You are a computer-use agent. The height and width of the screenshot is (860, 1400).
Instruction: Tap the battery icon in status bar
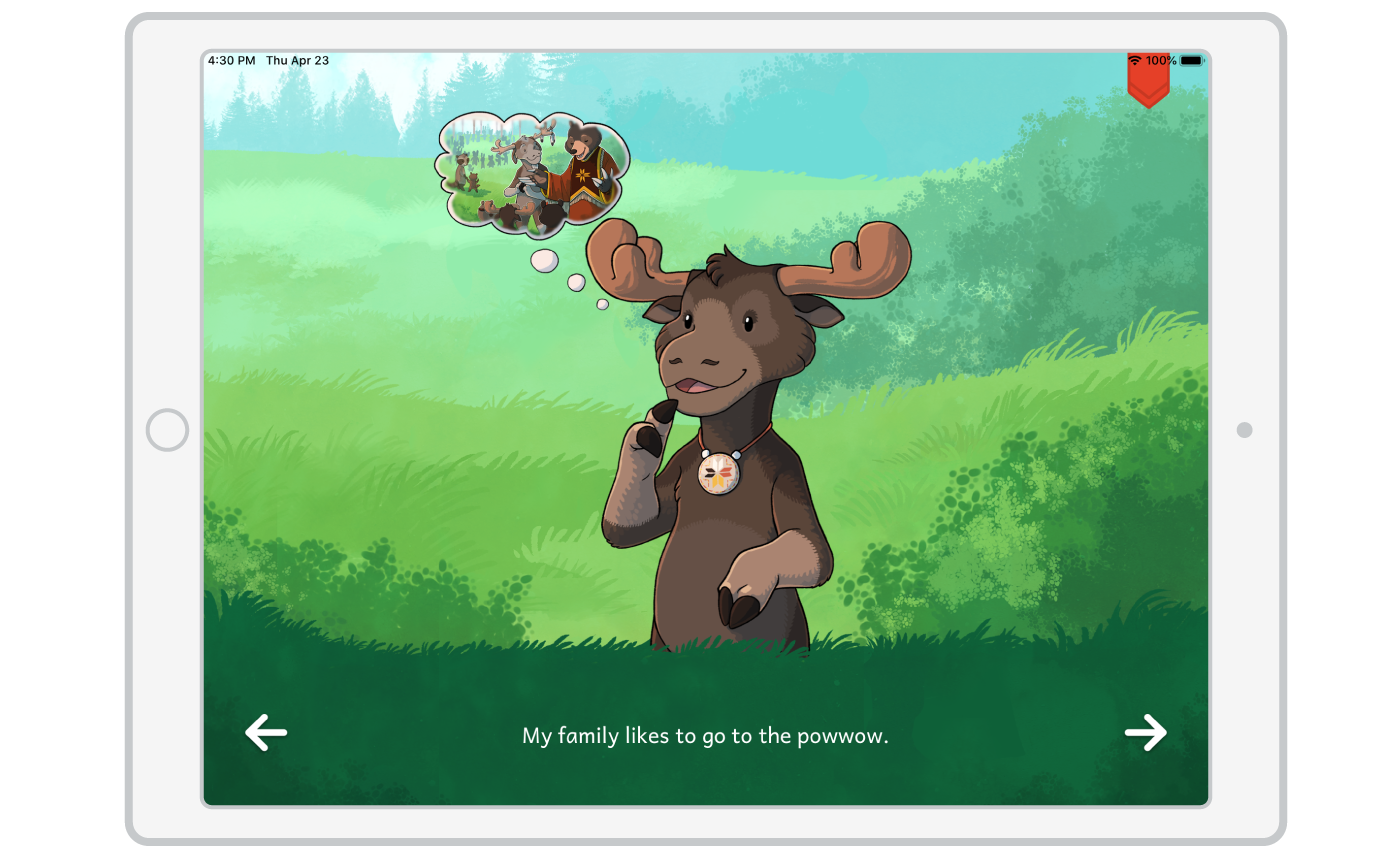point(1191,61)
